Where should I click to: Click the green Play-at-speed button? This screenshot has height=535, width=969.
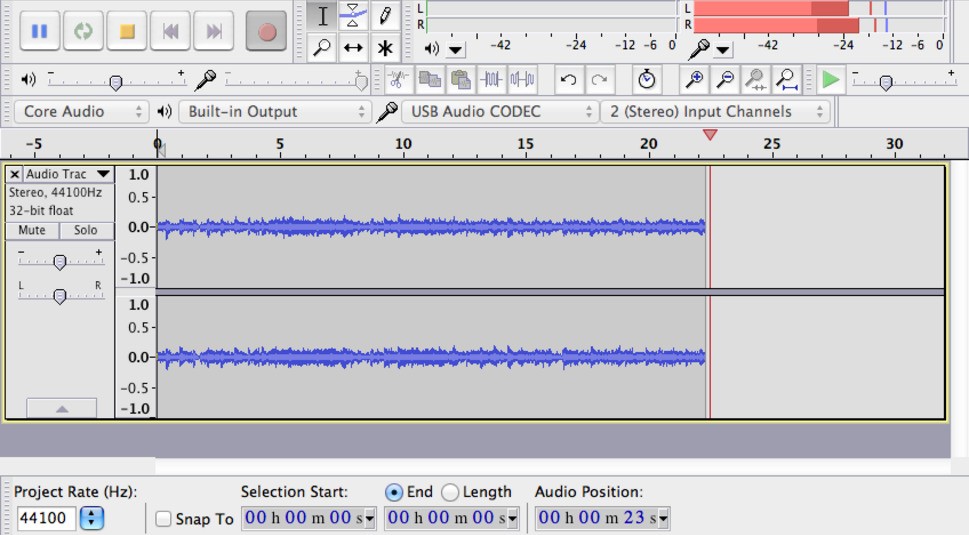coord(831,80)
